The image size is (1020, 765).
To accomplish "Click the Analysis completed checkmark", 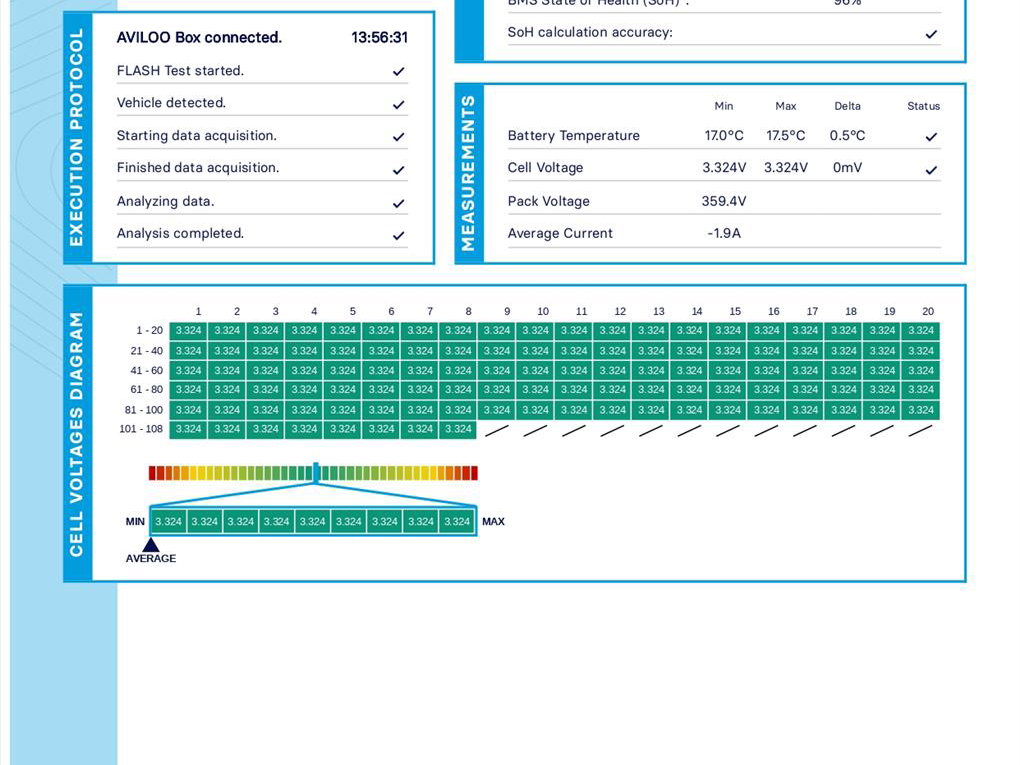I will pyautogui.click(x=398, y=236).
